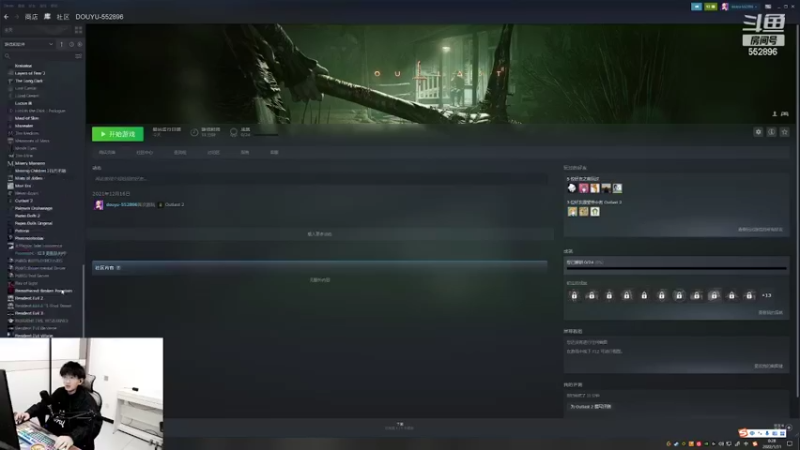Click the sidebar search magnifier icon
800x450 pixels.
(x=7, y=56)
